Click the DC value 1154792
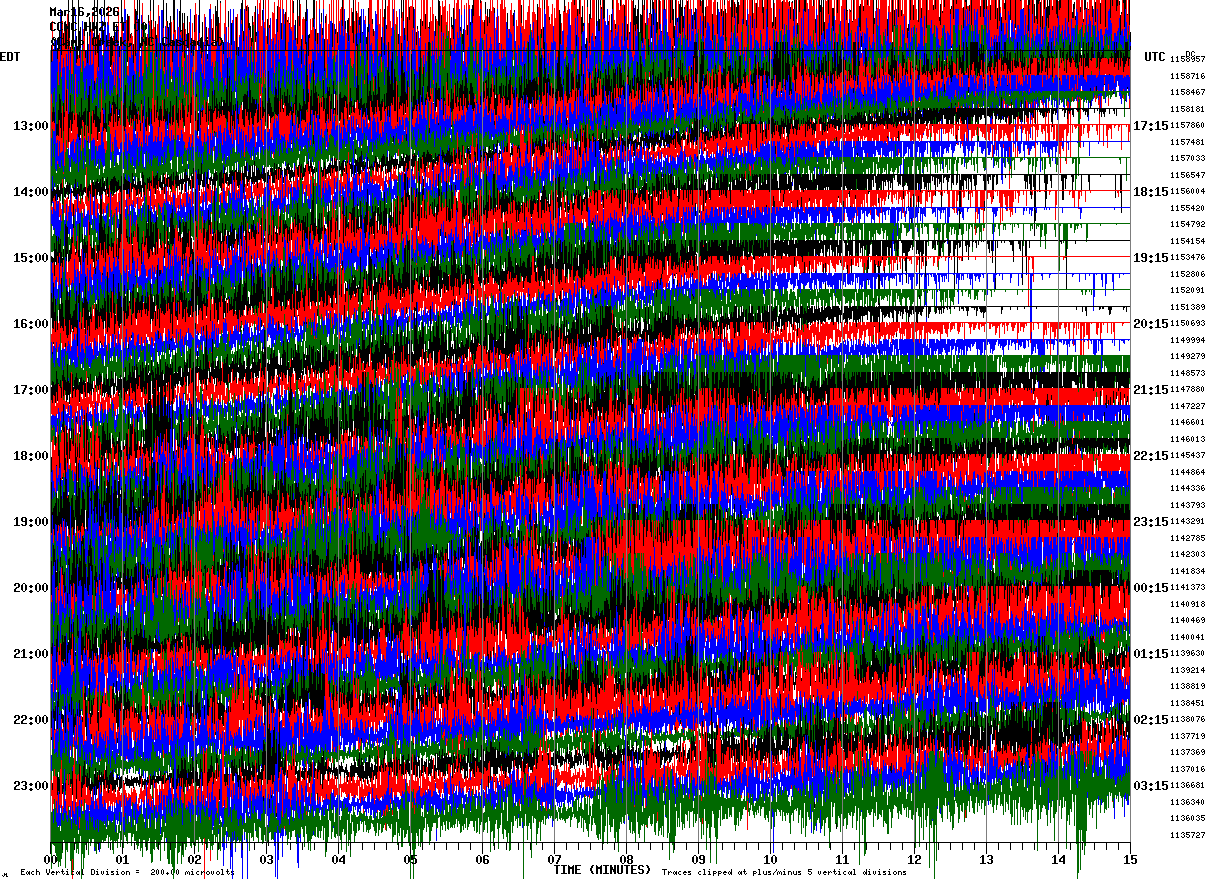Viewport: 1210px width, 886px height. 1187,225
